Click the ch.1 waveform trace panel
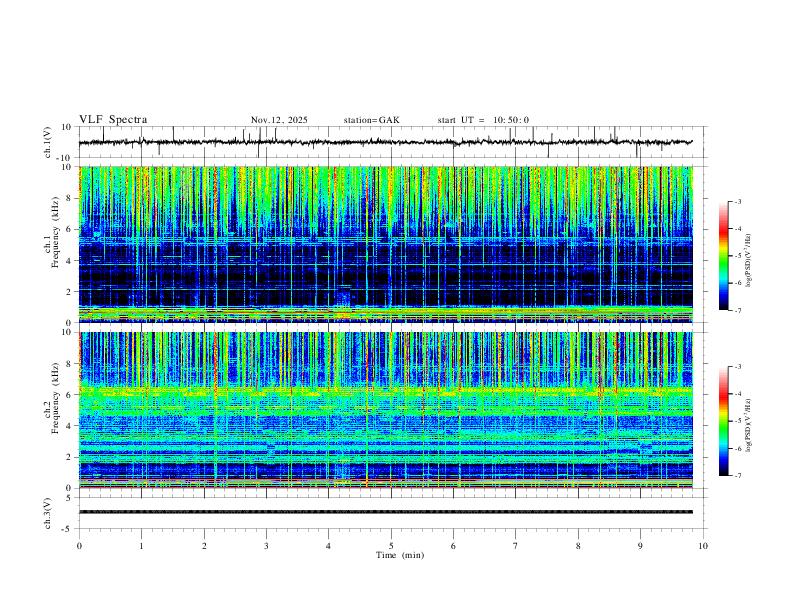 [393, 142]
